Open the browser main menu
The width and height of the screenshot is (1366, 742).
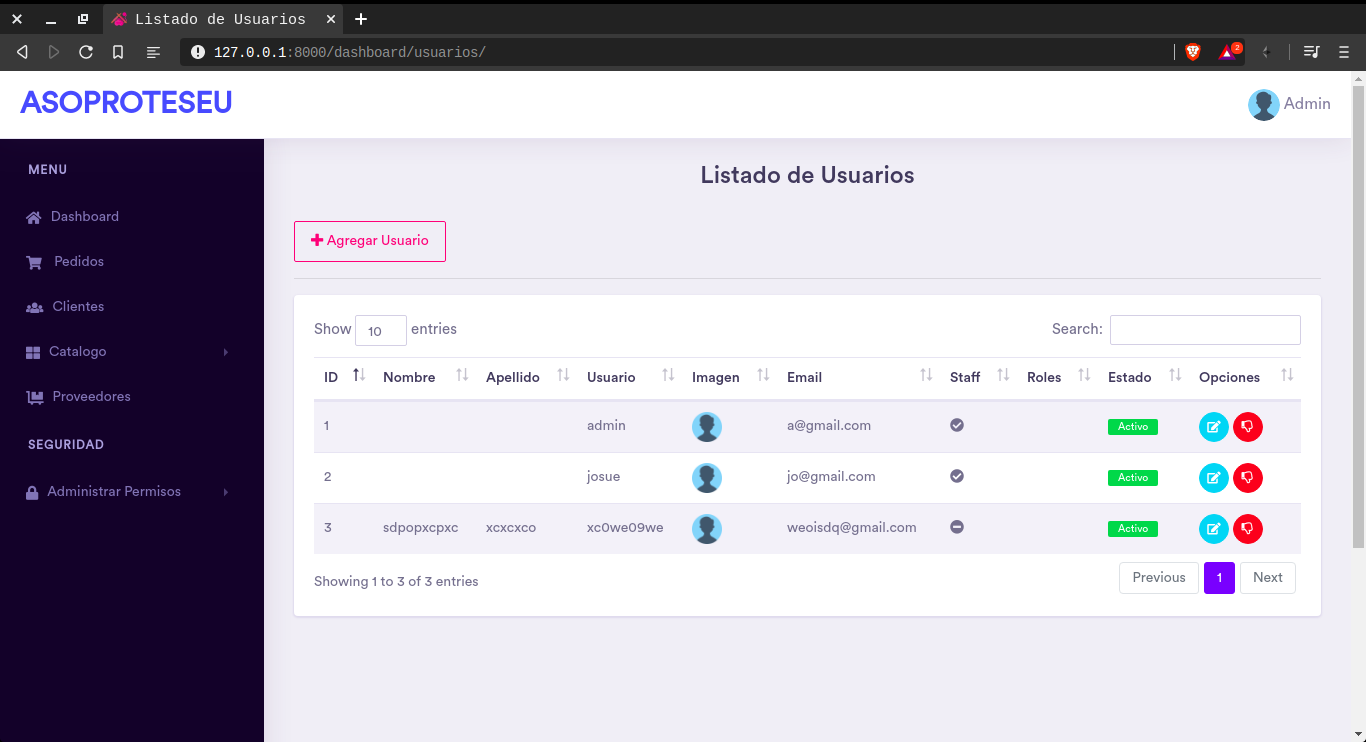point(1344,52)
